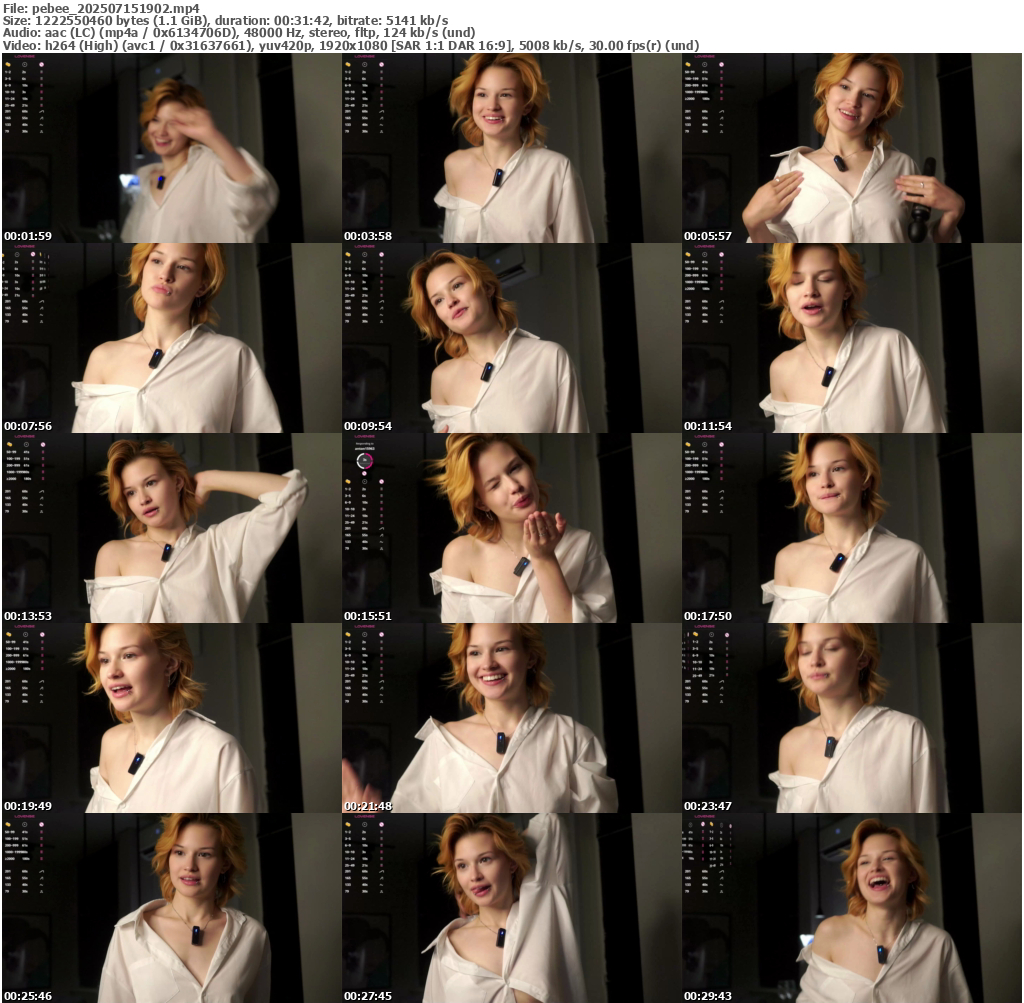The image size is (1024, 1003).
Task: Open the thumbnail at 00:21:48
Action: click(511, 718)
